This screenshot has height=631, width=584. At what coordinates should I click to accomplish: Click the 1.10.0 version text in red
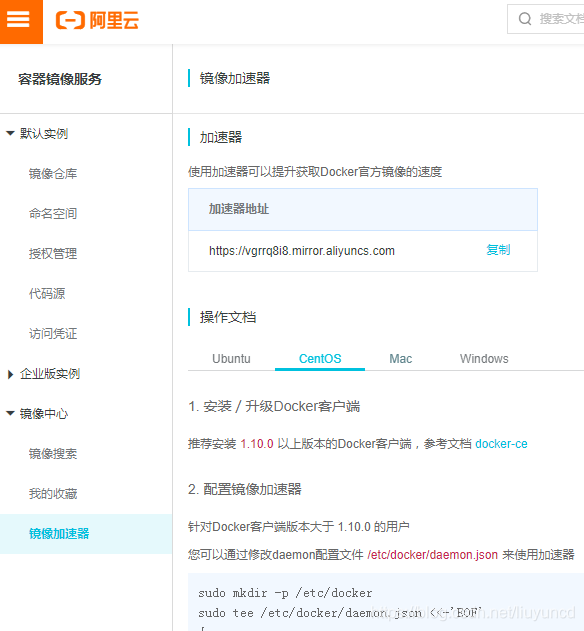click(x=257, y=444)
